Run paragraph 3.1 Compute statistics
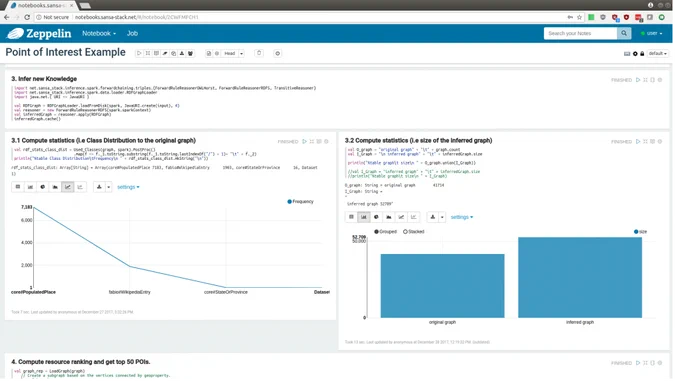 point(304,141)
